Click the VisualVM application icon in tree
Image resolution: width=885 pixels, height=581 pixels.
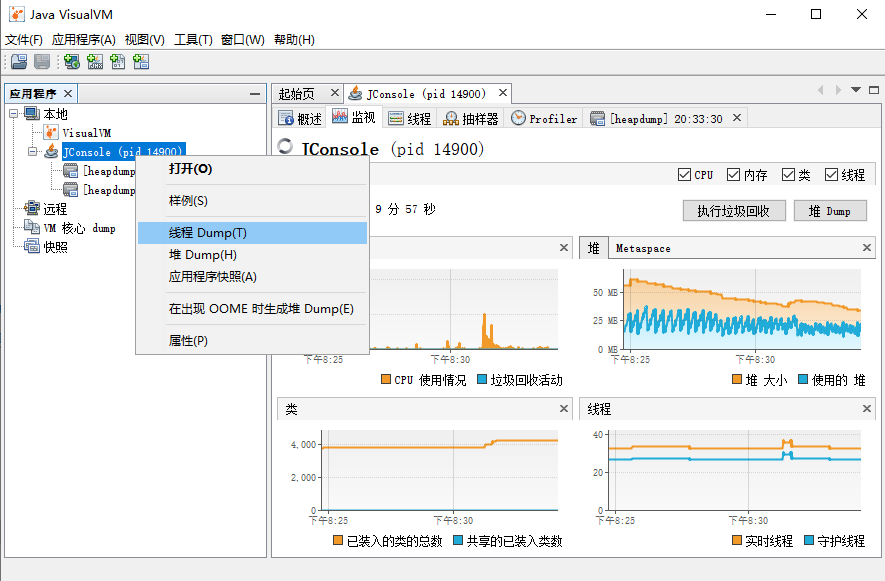coord(51,133)
